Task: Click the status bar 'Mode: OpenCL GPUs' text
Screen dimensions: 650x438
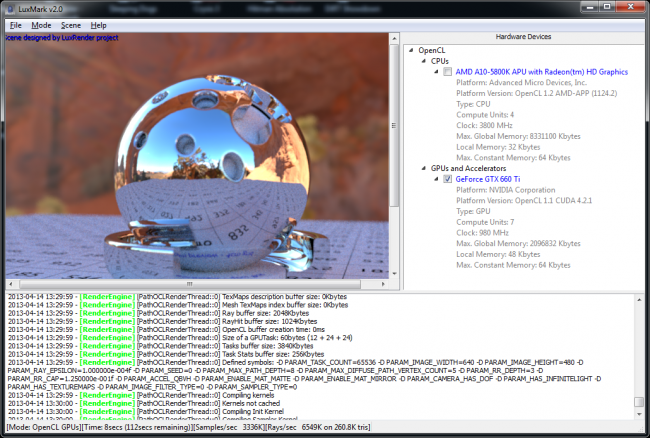Action: tap(46, 427)
